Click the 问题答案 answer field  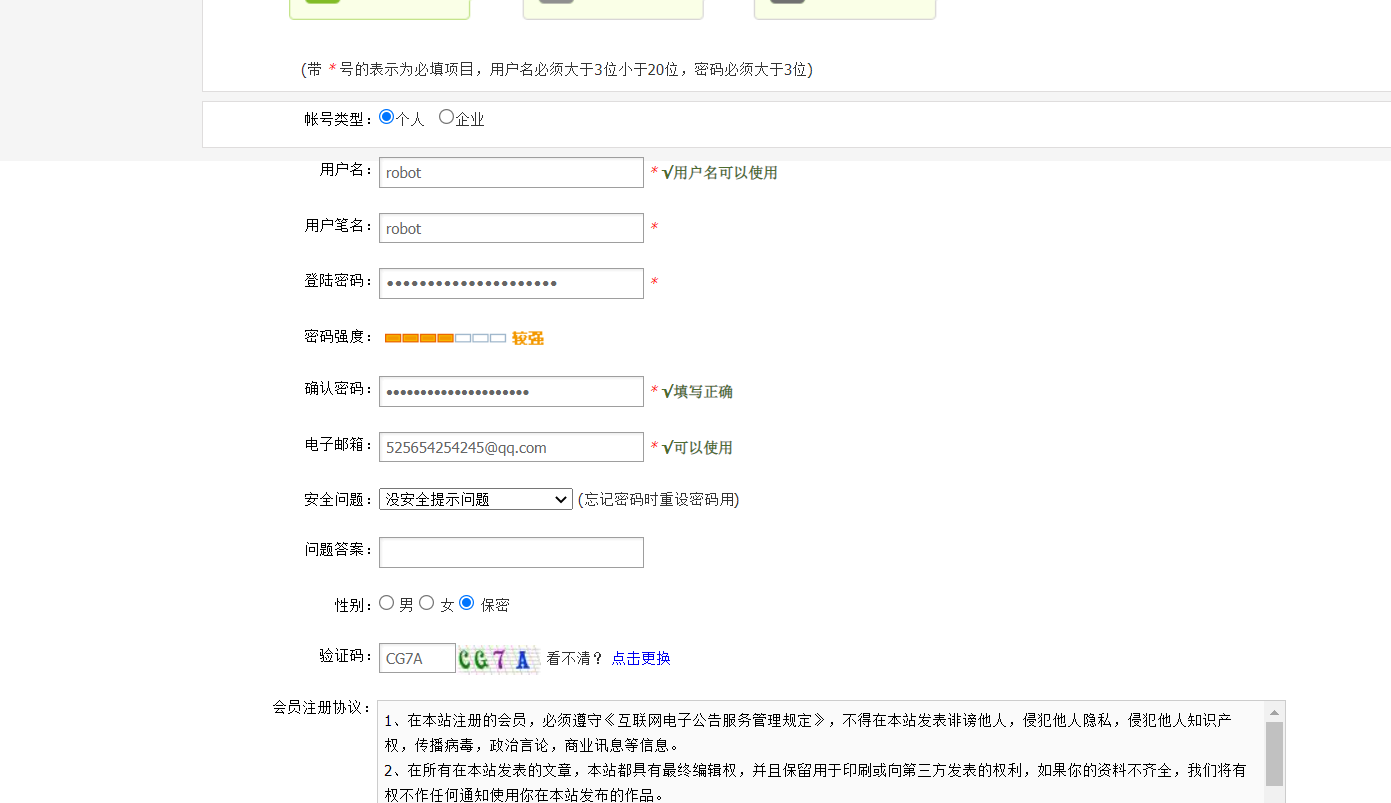(510, 552)
